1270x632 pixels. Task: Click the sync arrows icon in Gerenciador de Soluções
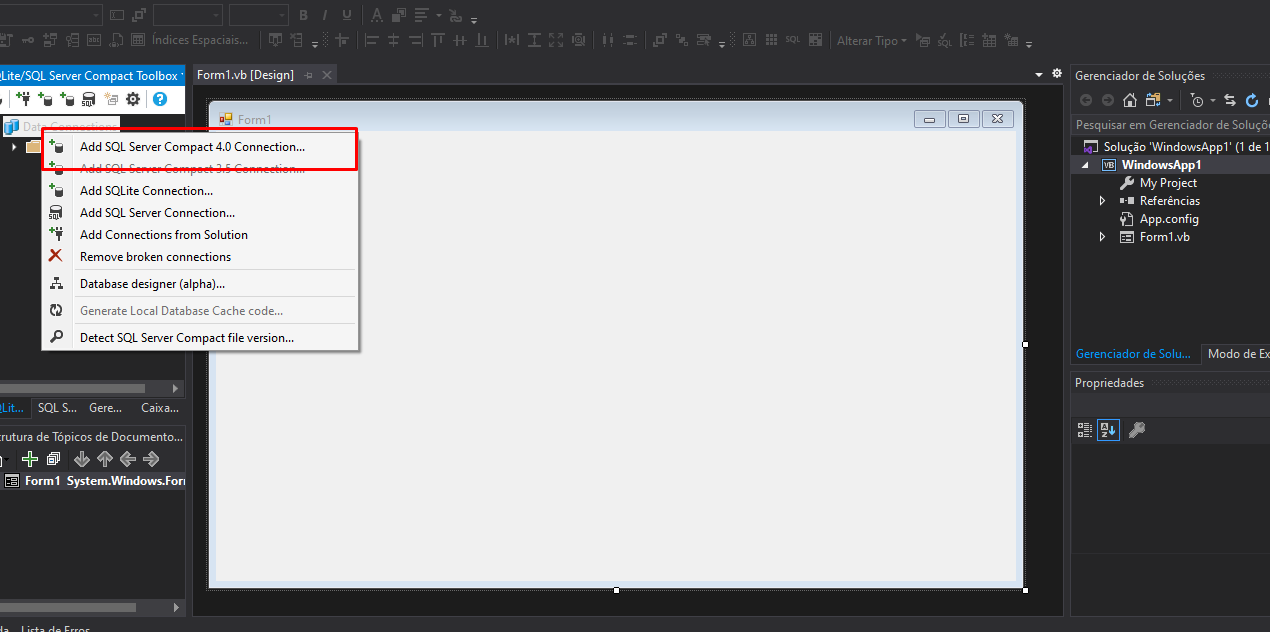pos(1230,100)
